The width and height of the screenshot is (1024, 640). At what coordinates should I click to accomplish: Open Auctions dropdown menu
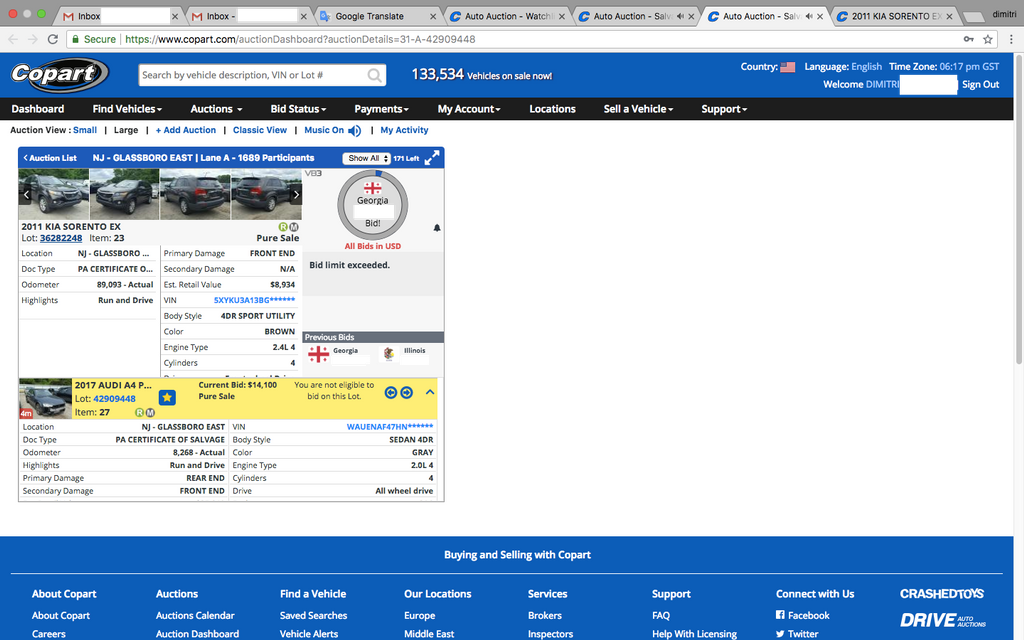tap(216, 109)
